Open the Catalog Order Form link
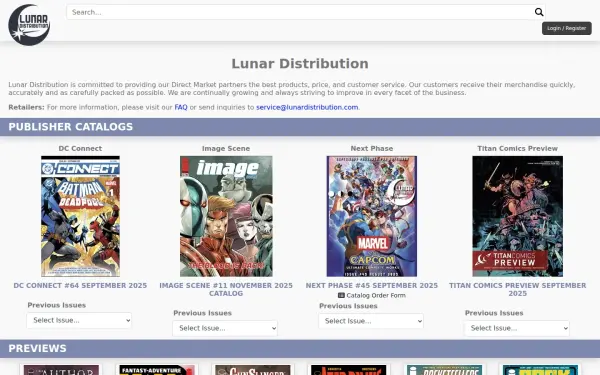Screen dimensions: 600x375 (x=376, y=295)
